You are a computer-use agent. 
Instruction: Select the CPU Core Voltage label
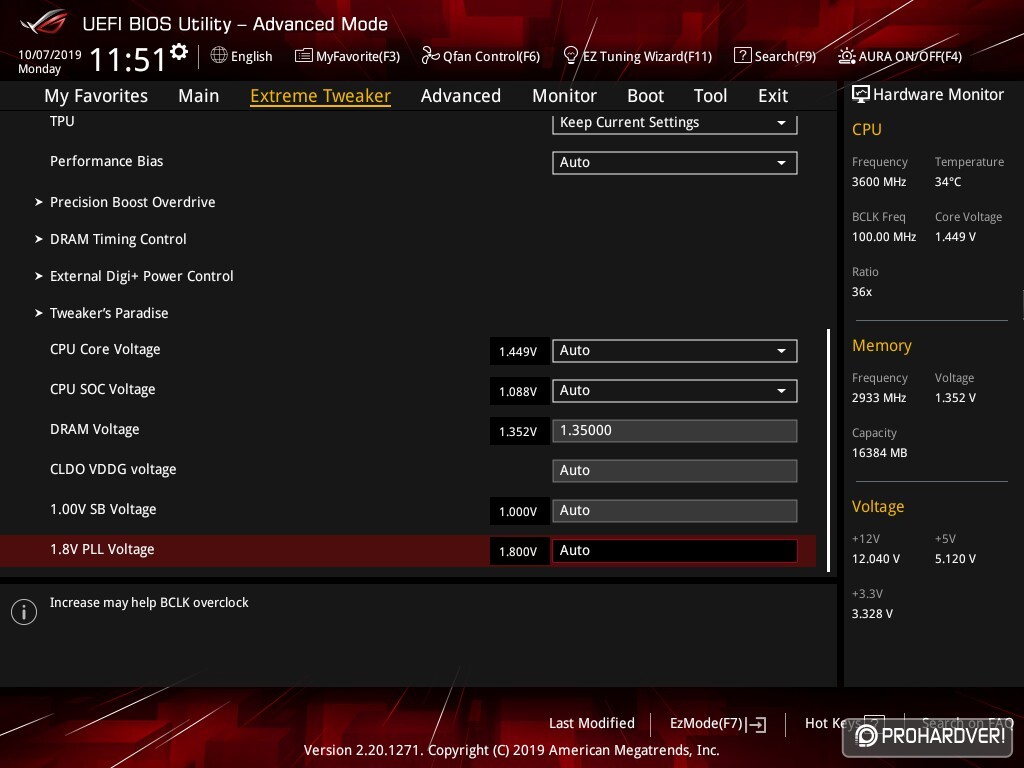[105, 349]
